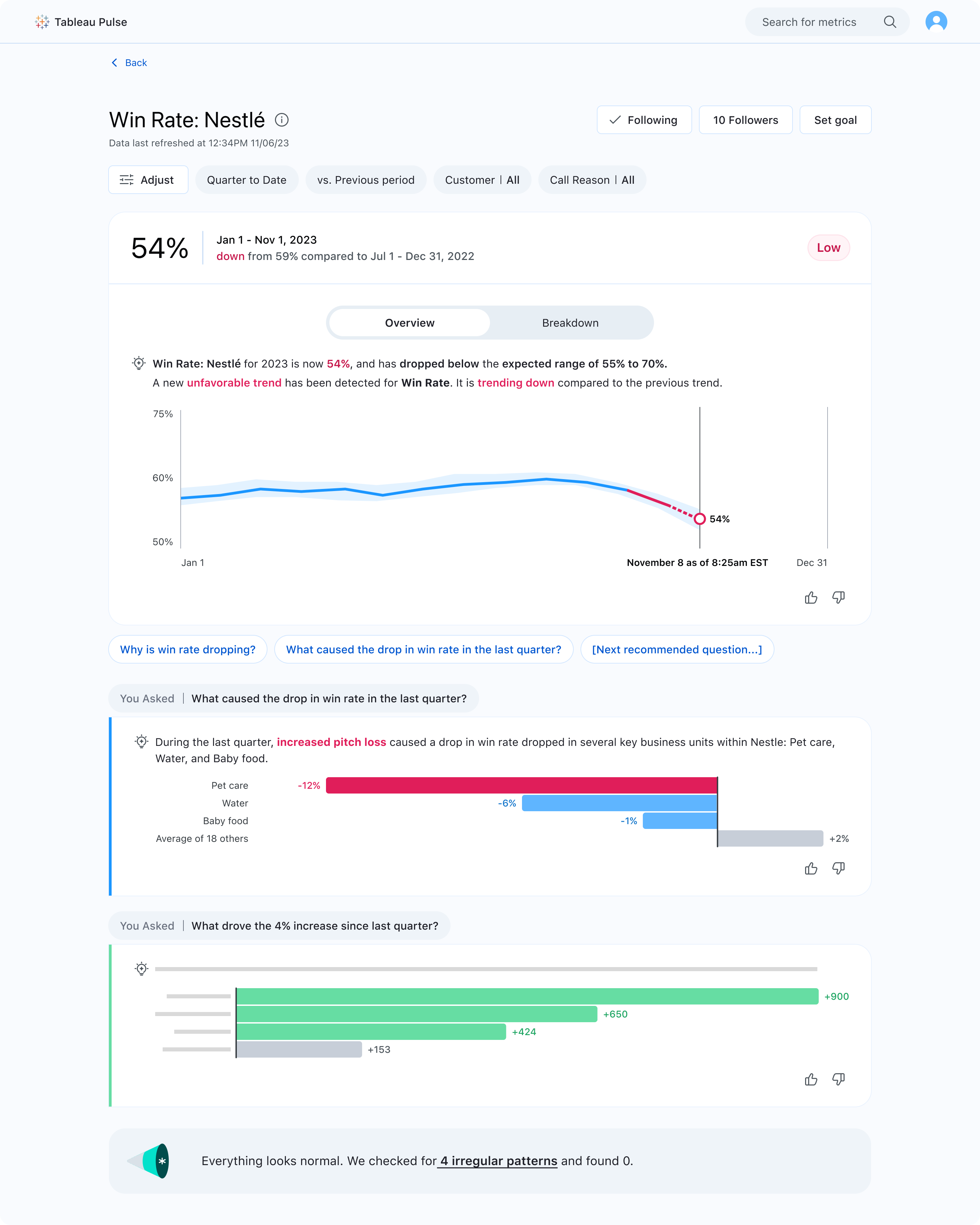
Task: Thumbs down the win rate trend chart
Action: click(x=838, y=598)
